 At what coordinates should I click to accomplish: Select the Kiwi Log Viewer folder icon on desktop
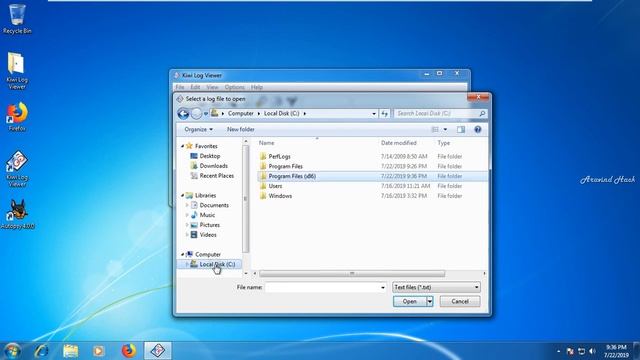coord(17,71)
